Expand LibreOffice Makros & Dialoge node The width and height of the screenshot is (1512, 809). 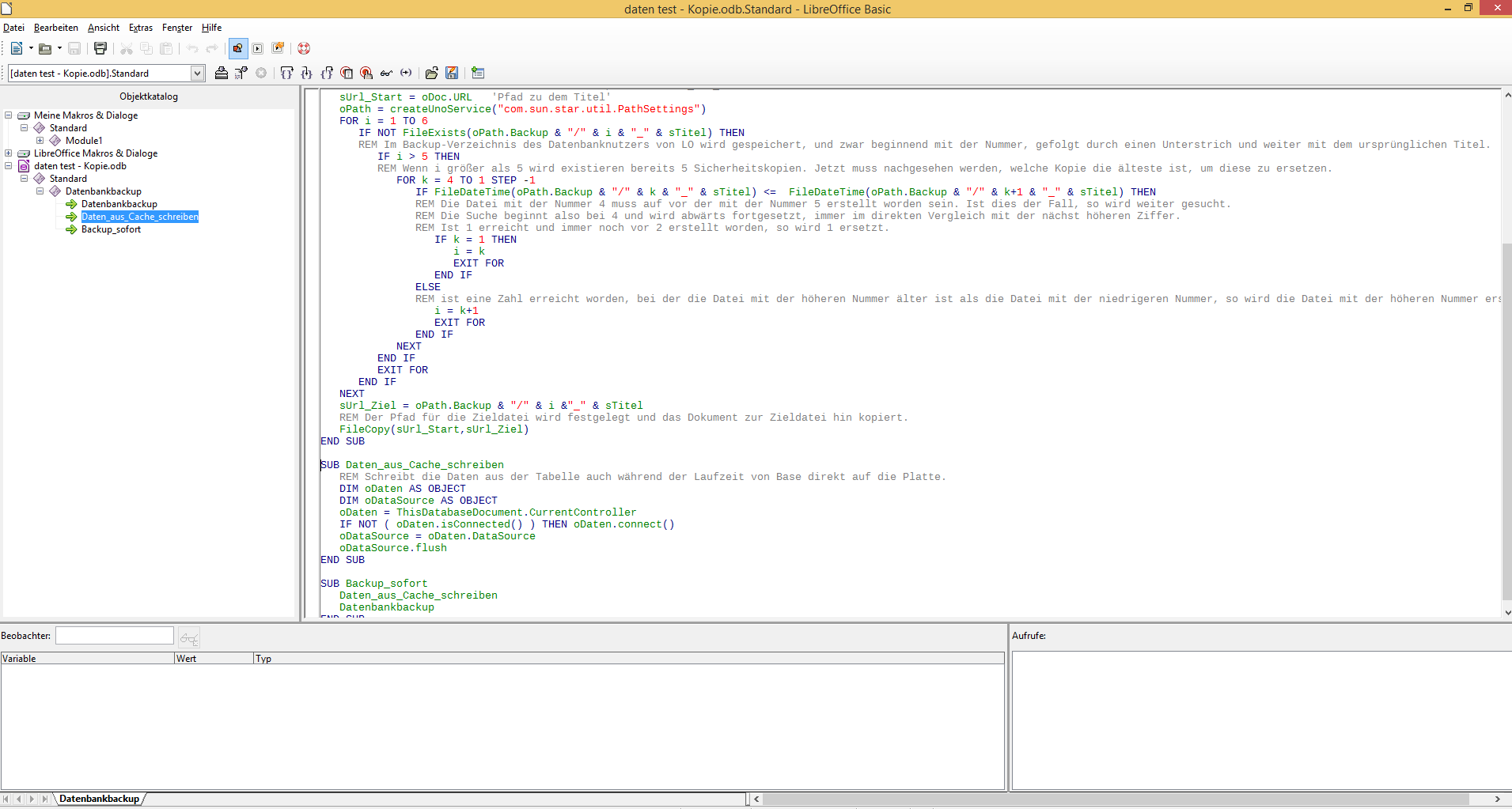tap(9, 153)
